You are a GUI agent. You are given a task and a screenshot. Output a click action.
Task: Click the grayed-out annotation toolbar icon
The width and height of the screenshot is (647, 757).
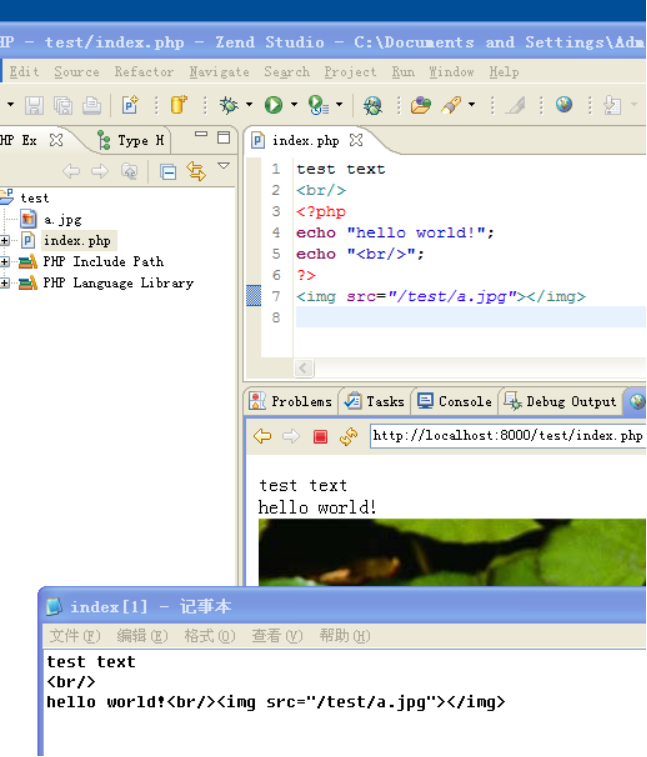coord(612,105)
